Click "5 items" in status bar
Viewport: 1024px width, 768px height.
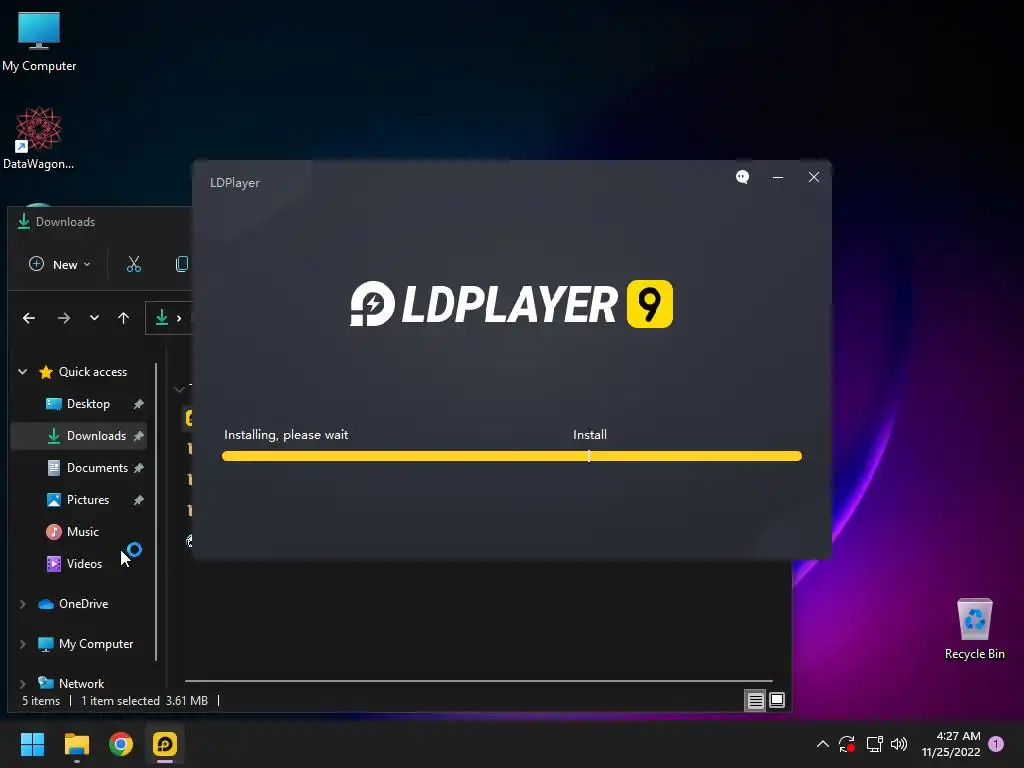click(x=40, y=701)
